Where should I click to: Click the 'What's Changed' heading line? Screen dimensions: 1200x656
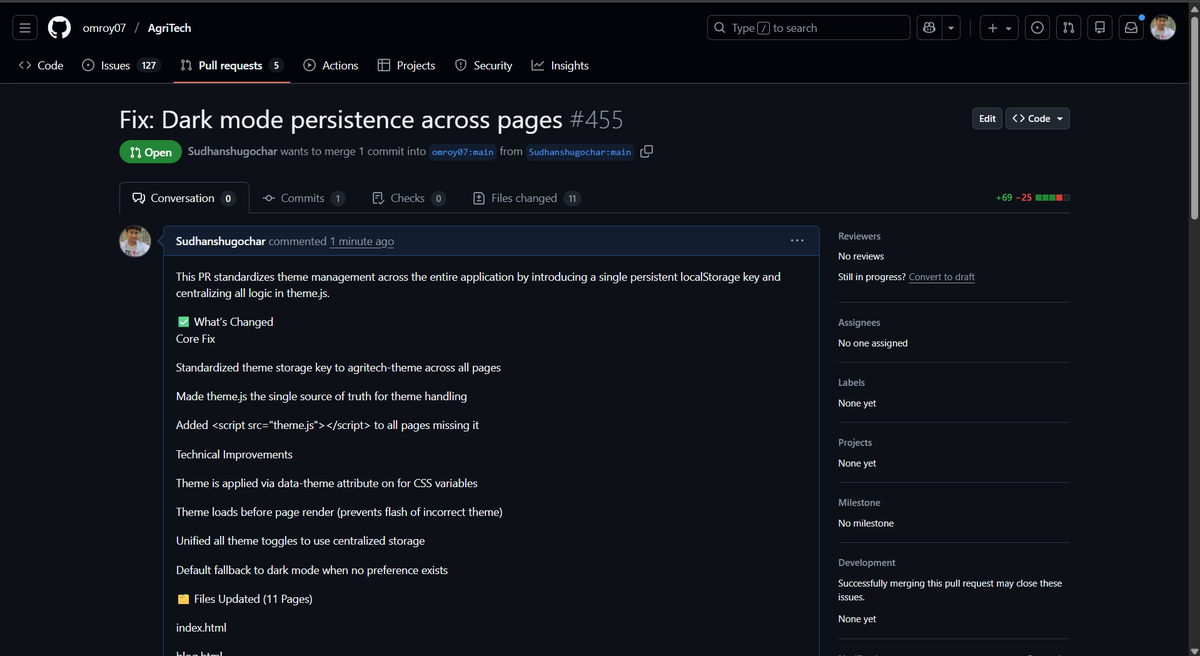225,322
